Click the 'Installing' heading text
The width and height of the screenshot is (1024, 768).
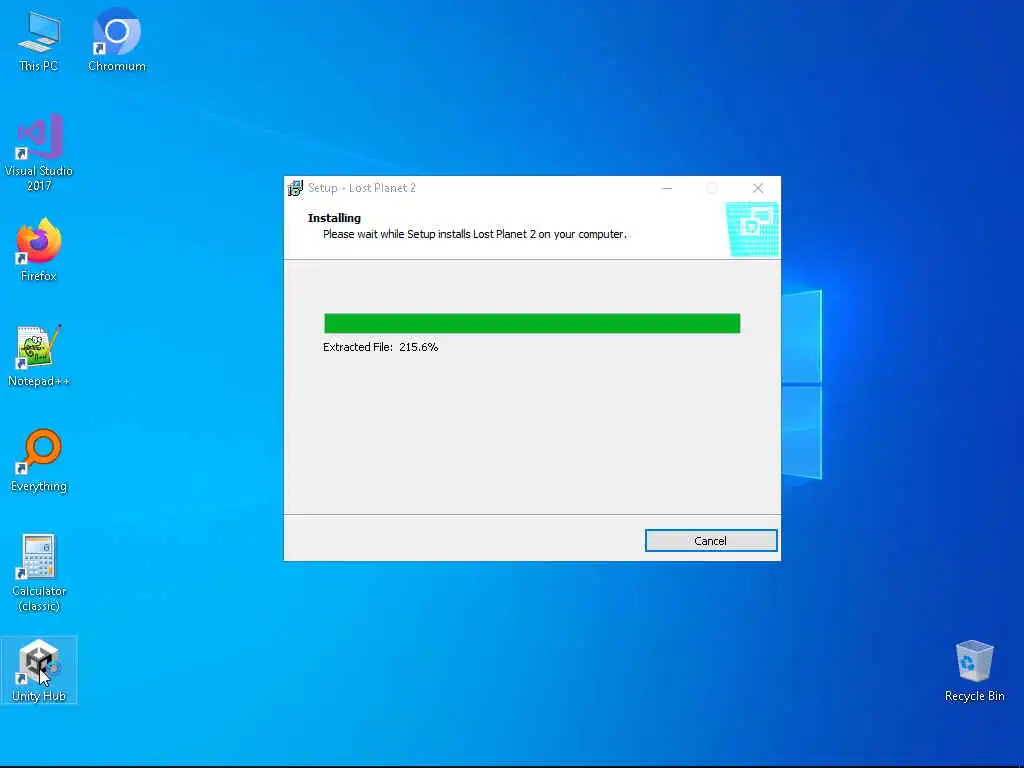coord(334,218)
